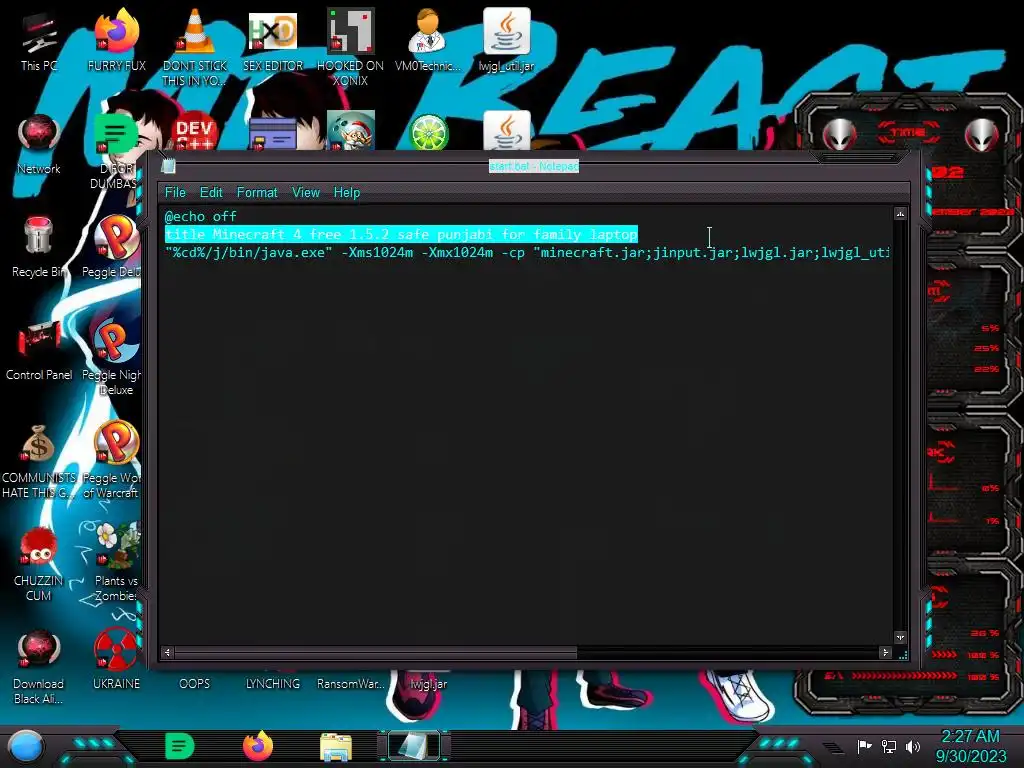Launch Firefox from the taskbar
The height and width of the screenshot is (768, 1024).
coord(258,746)
